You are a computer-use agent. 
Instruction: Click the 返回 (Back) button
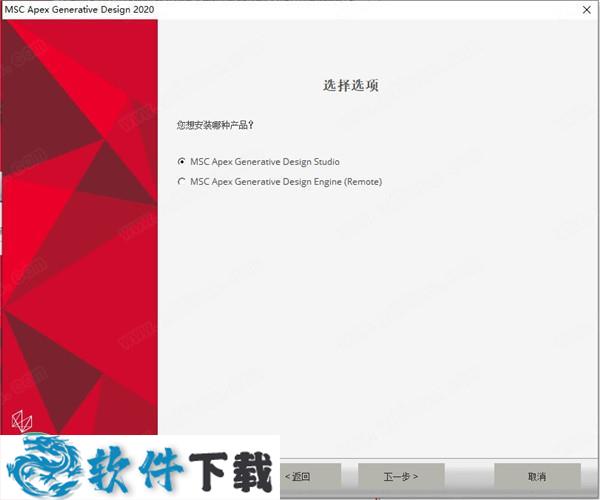pos(310,477)
